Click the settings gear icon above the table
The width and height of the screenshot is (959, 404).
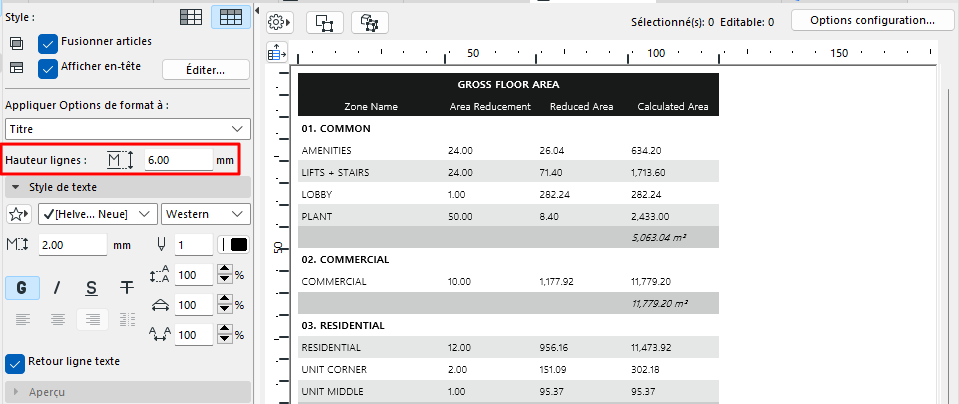click(x=280, y=21)
